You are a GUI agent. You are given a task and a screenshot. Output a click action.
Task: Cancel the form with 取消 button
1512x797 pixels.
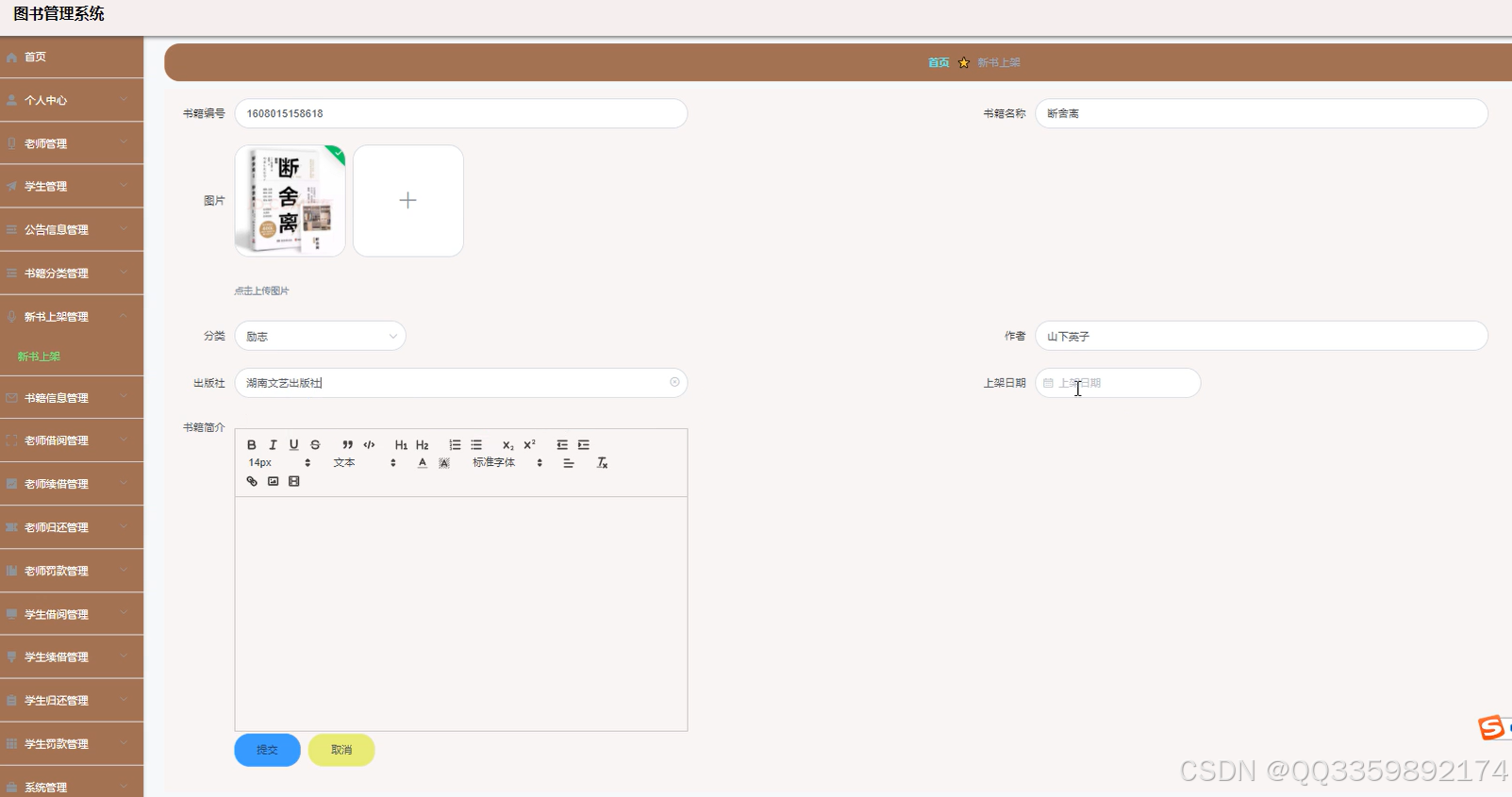(341, 750)
